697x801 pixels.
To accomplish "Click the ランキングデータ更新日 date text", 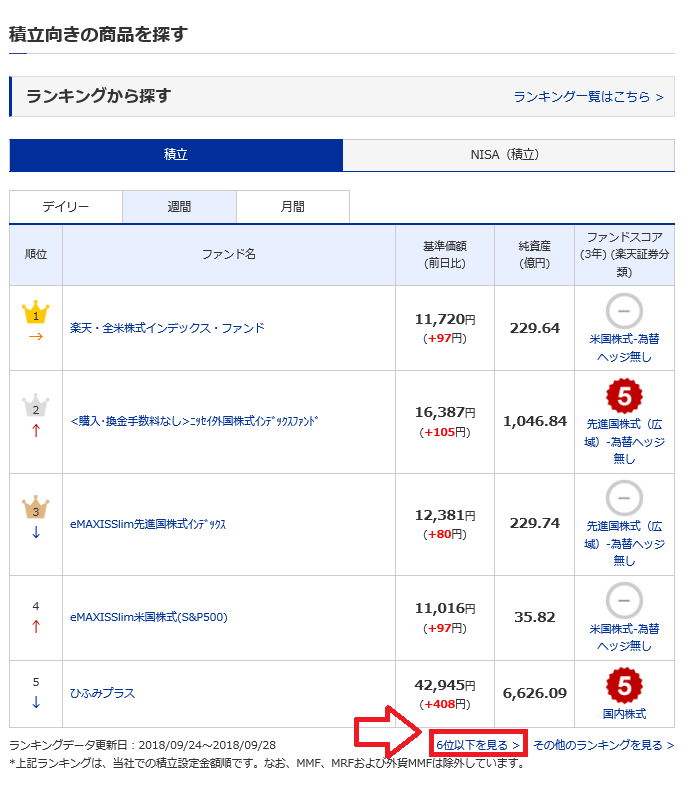I will (x=143, y=745).
